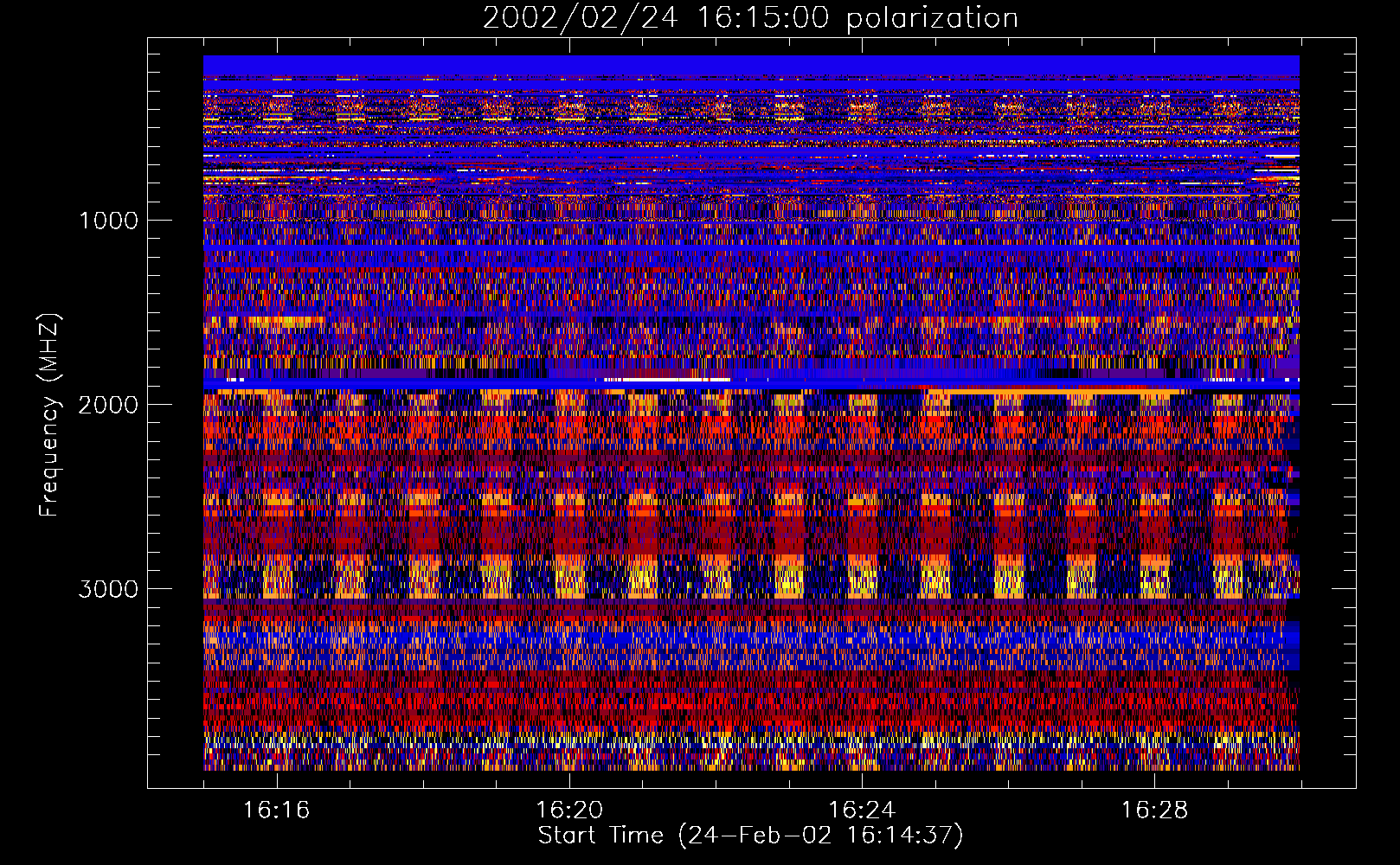Viewport: 1400px width, 865px height.
Task: Click the 1000 frequency tick label
Action: coord(108,221)
